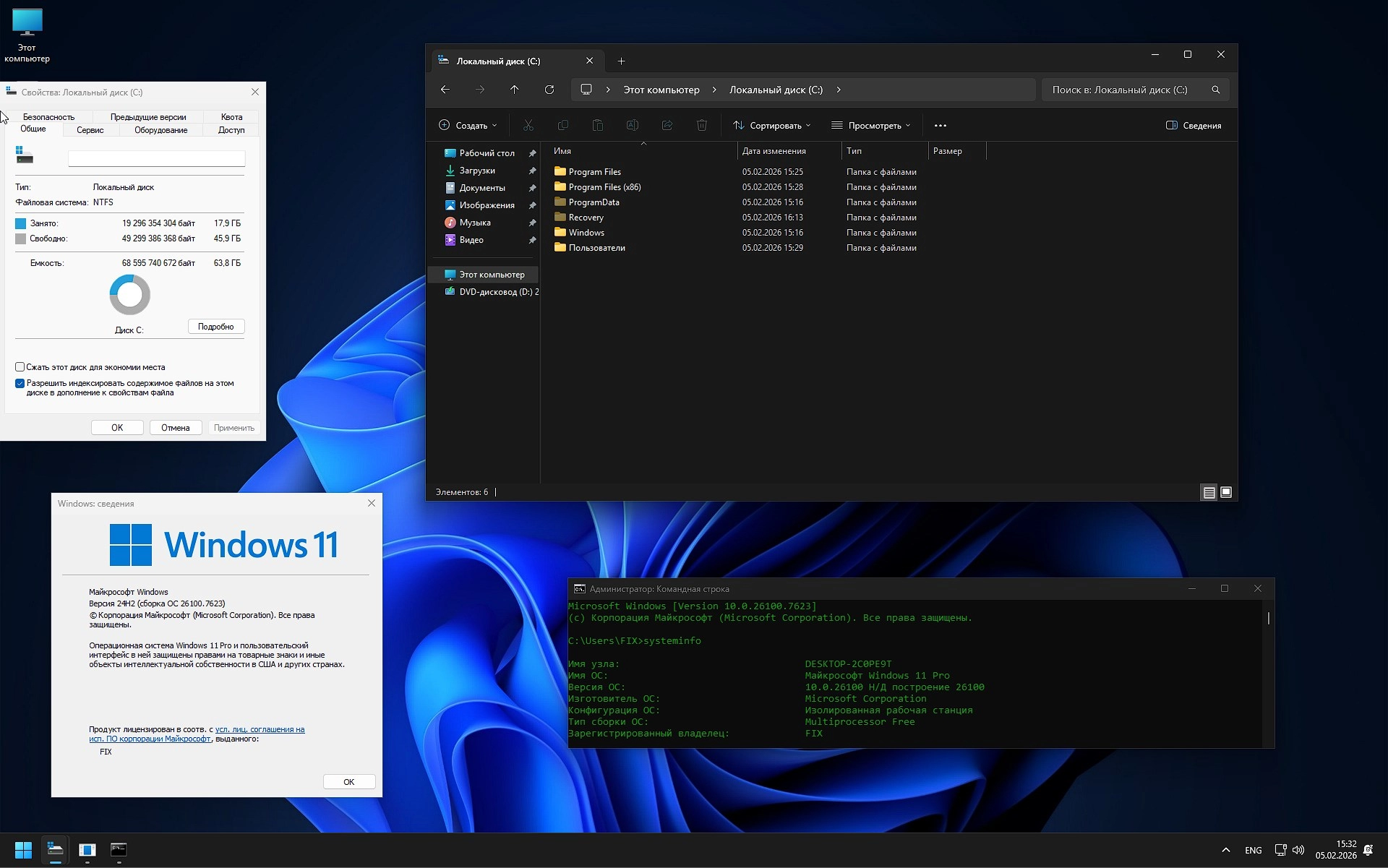Uncheck allow indexing file contents checkbox
Image resolution: width=1388 pixels, height=868 pixels.
(x=20, y=383)
